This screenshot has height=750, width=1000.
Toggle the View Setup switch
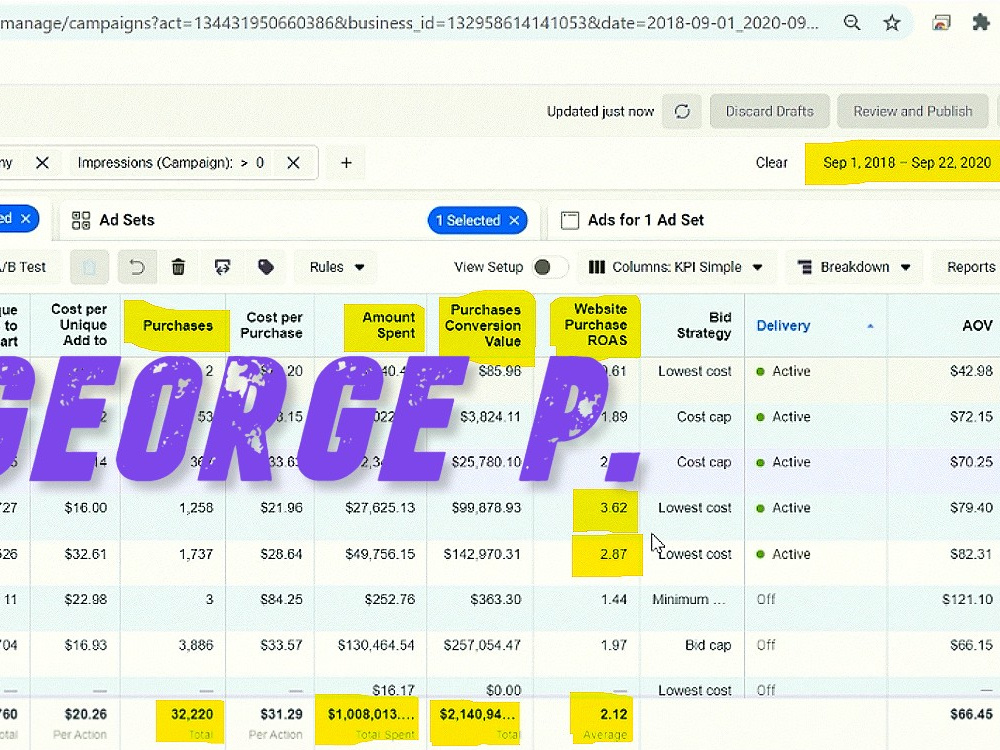pyautogui.click(x=551, y=267)
